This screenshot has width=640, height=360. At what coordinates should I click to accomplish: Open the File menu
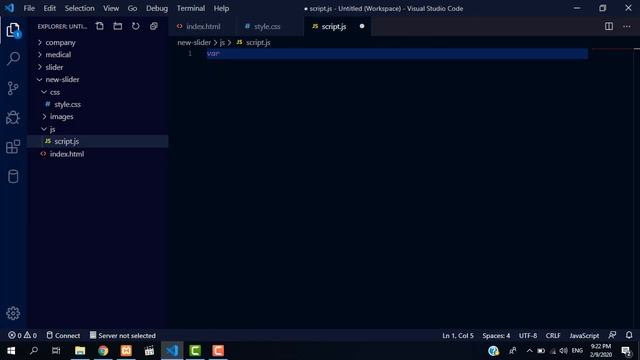[29, 8]
